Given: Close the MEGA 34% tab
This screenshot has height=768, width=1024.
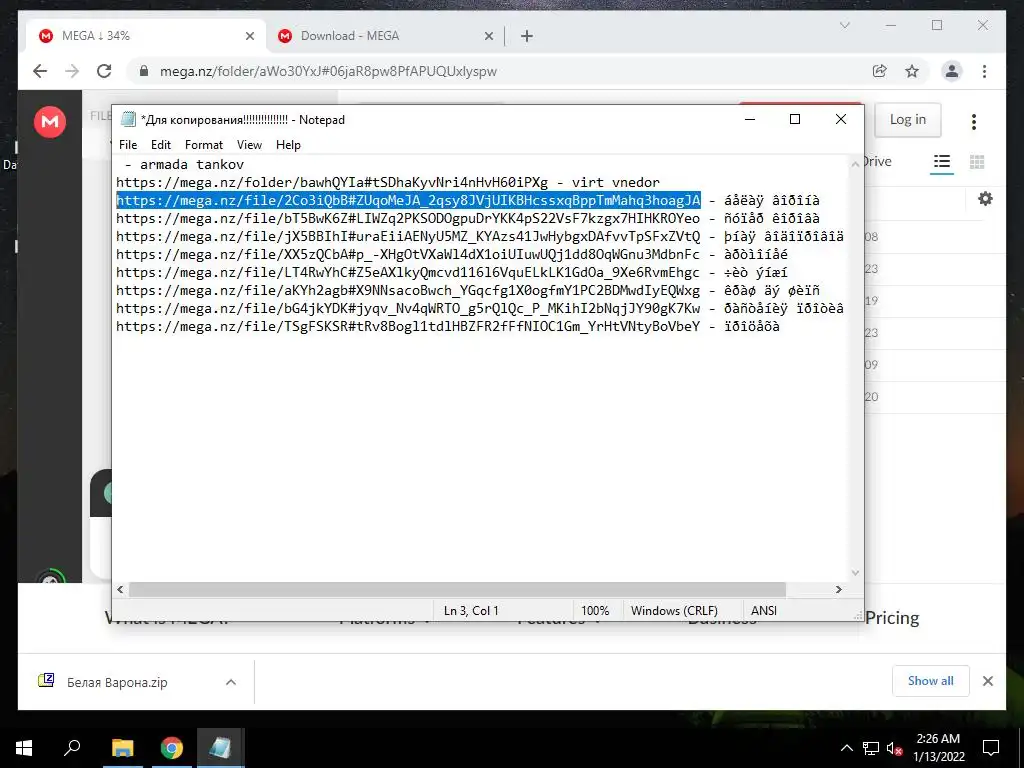Looking at the screenshot, I should 249,36.
